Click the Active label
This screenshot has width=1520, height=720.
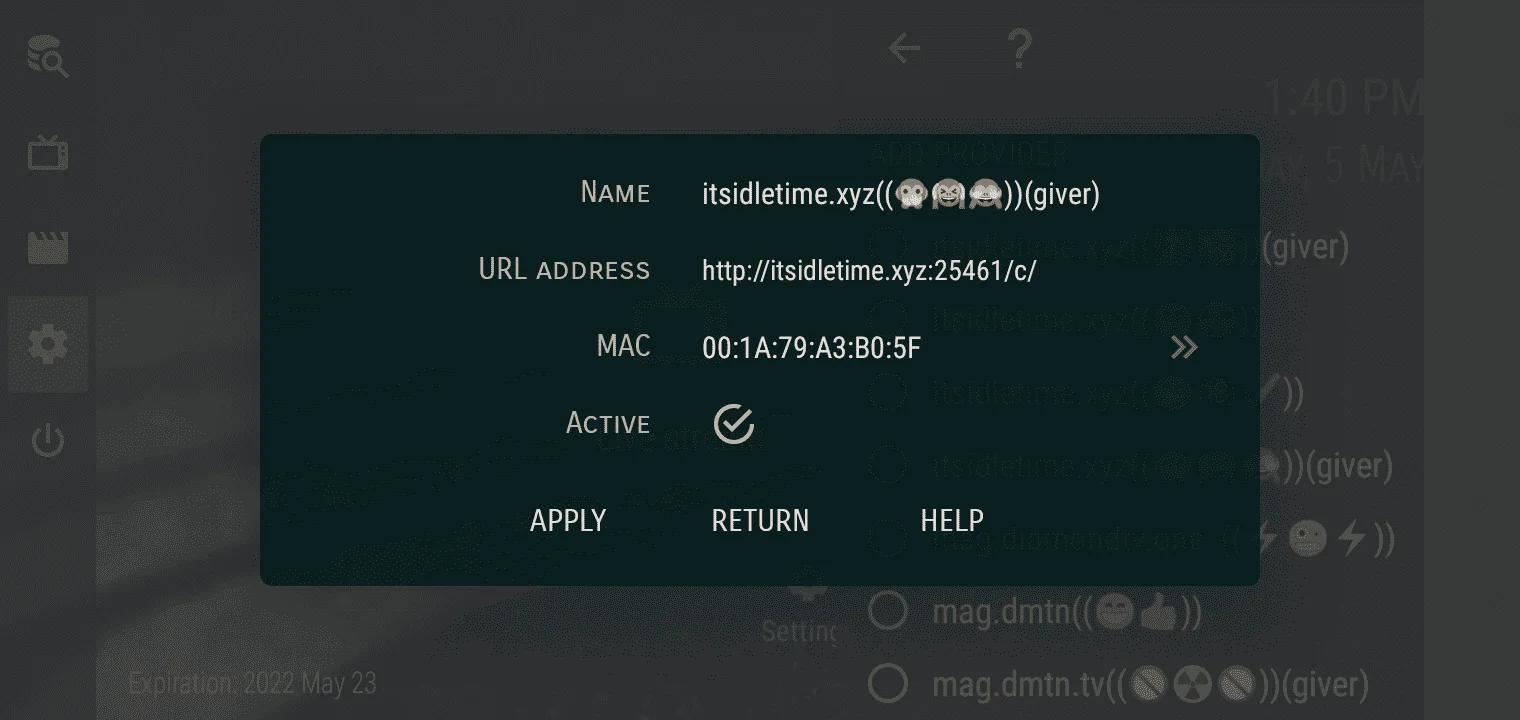click(x=608, y=424)
